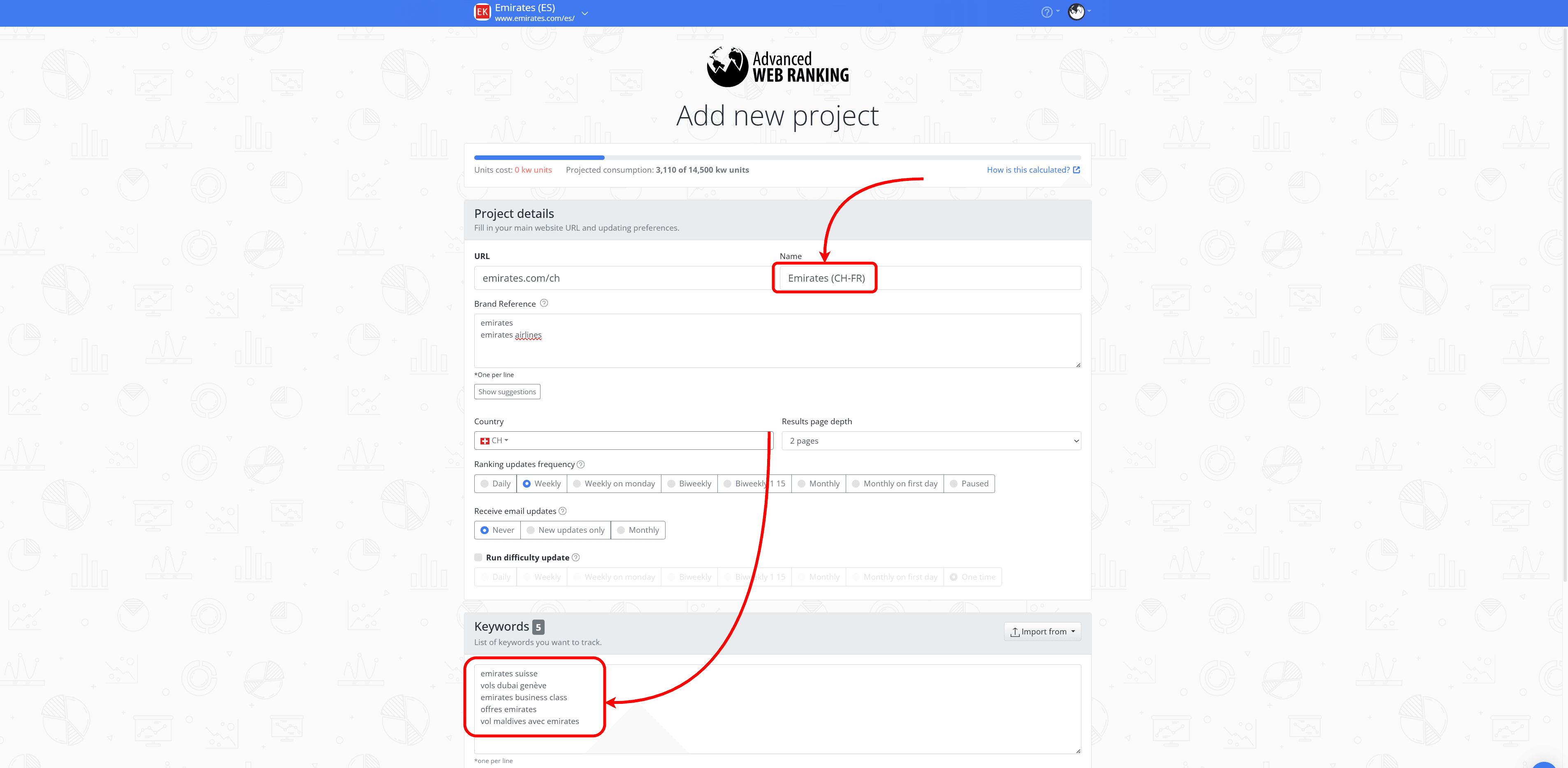The width and height of the screenshot is (1568, 768).
Task: Click the external link icon beside calculation link
Action: pyautogui.click(x=1076, y=170)
